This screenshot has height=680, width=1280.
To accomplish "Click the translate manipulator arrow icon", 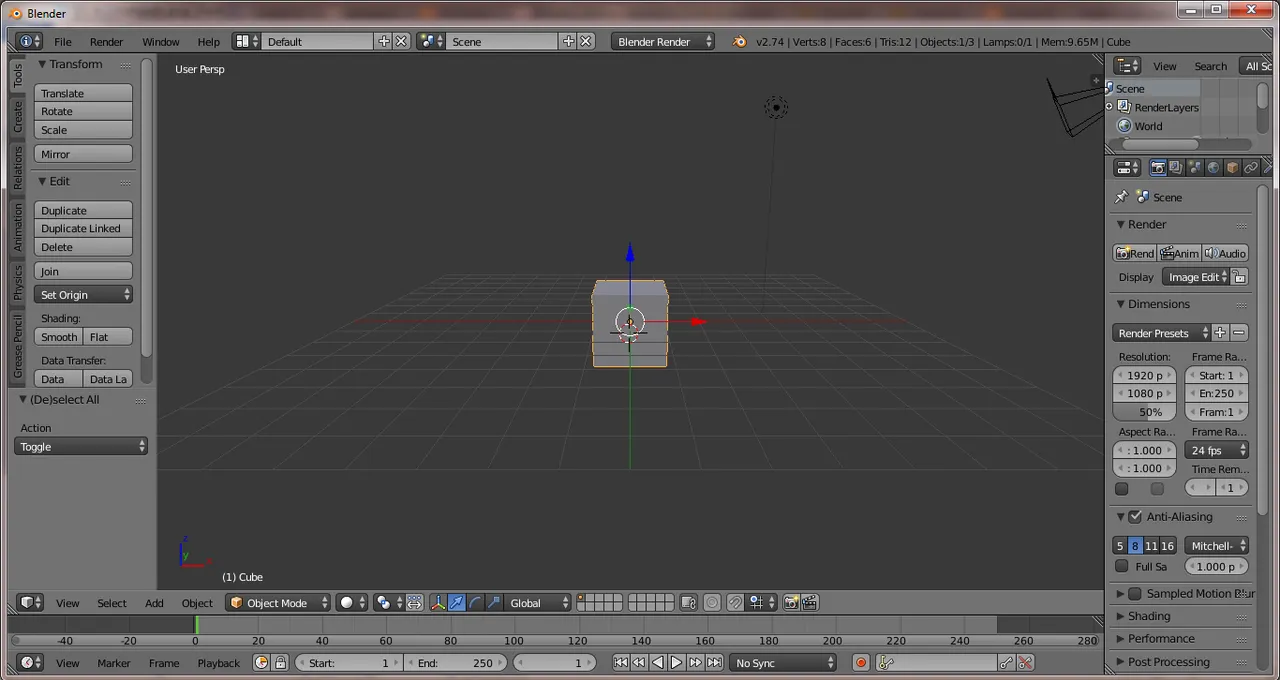I will pyautogui.click(x=456, y=603).
